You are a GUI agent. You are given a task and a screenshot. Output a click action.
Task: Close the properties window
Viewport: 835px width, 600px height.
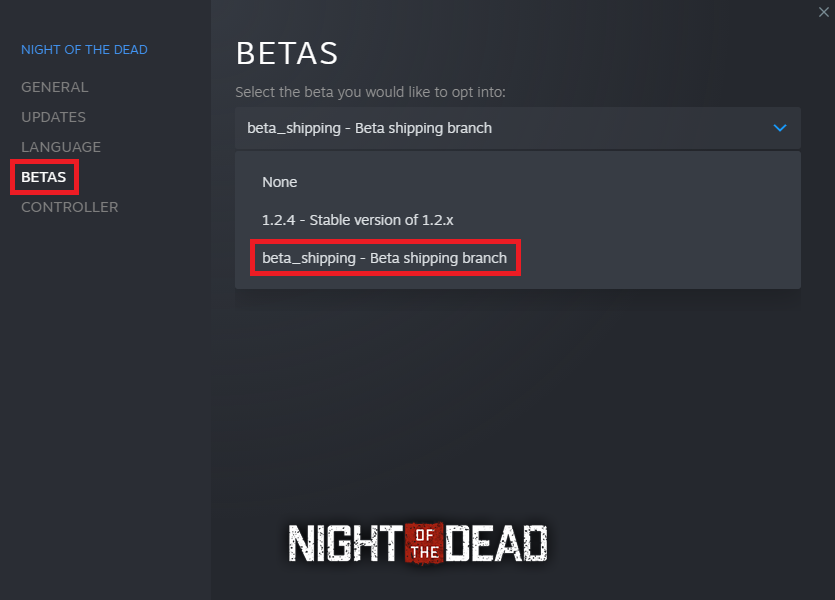click(823, 12)
